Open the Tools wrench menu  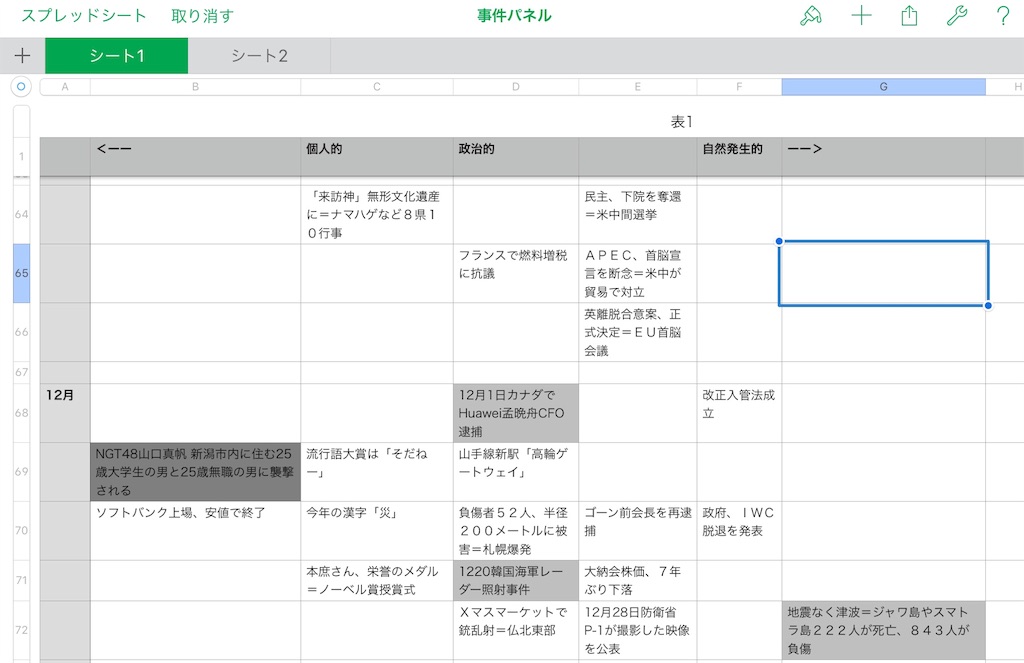957,15
